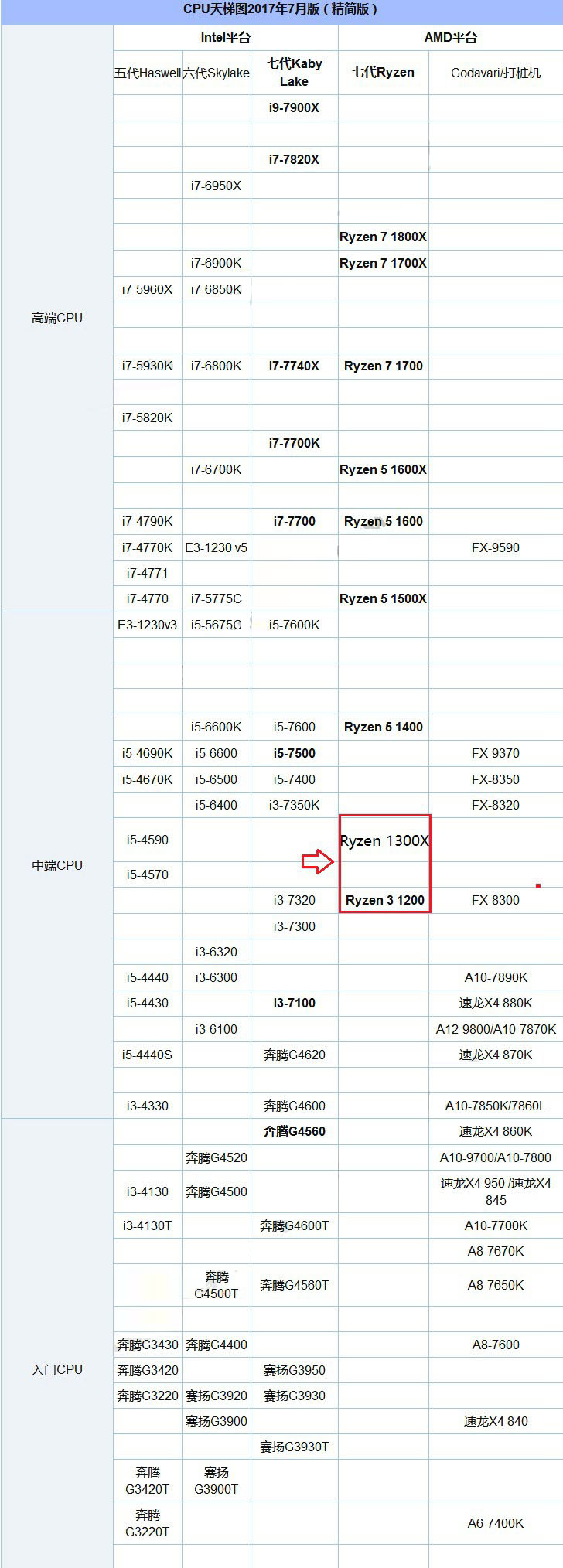Select the 高端CPU category label
This screenshot has width=563, height=1568.
point(56,318)
